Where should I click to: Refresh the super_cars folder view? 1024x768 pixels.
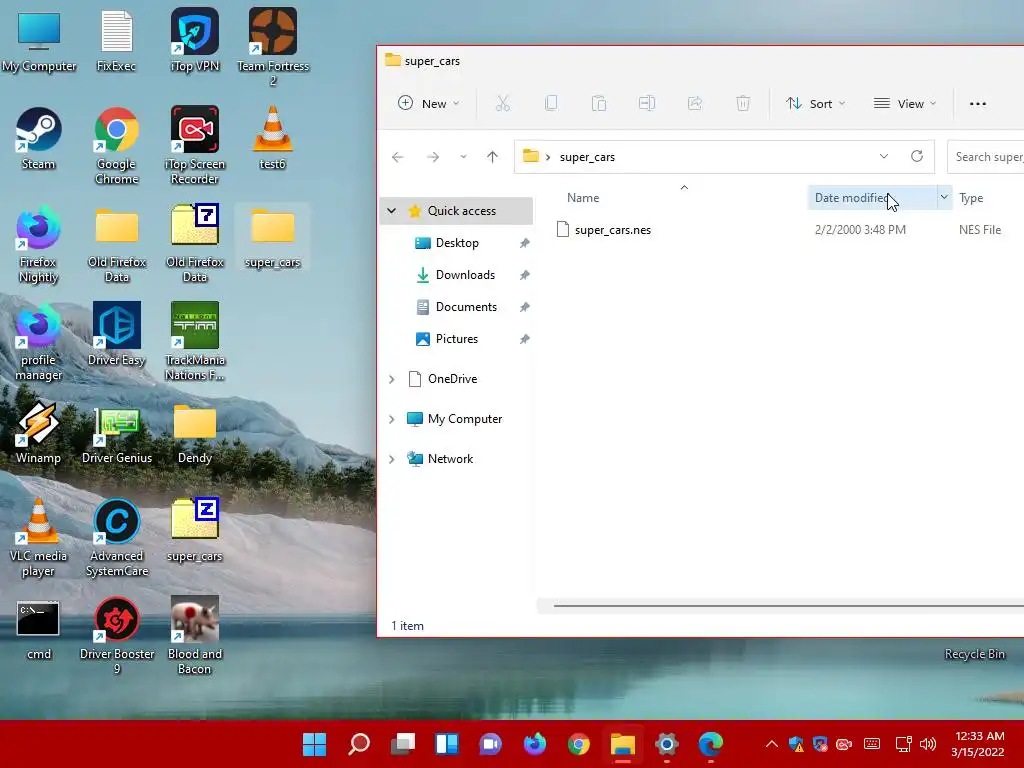(917, 157)
